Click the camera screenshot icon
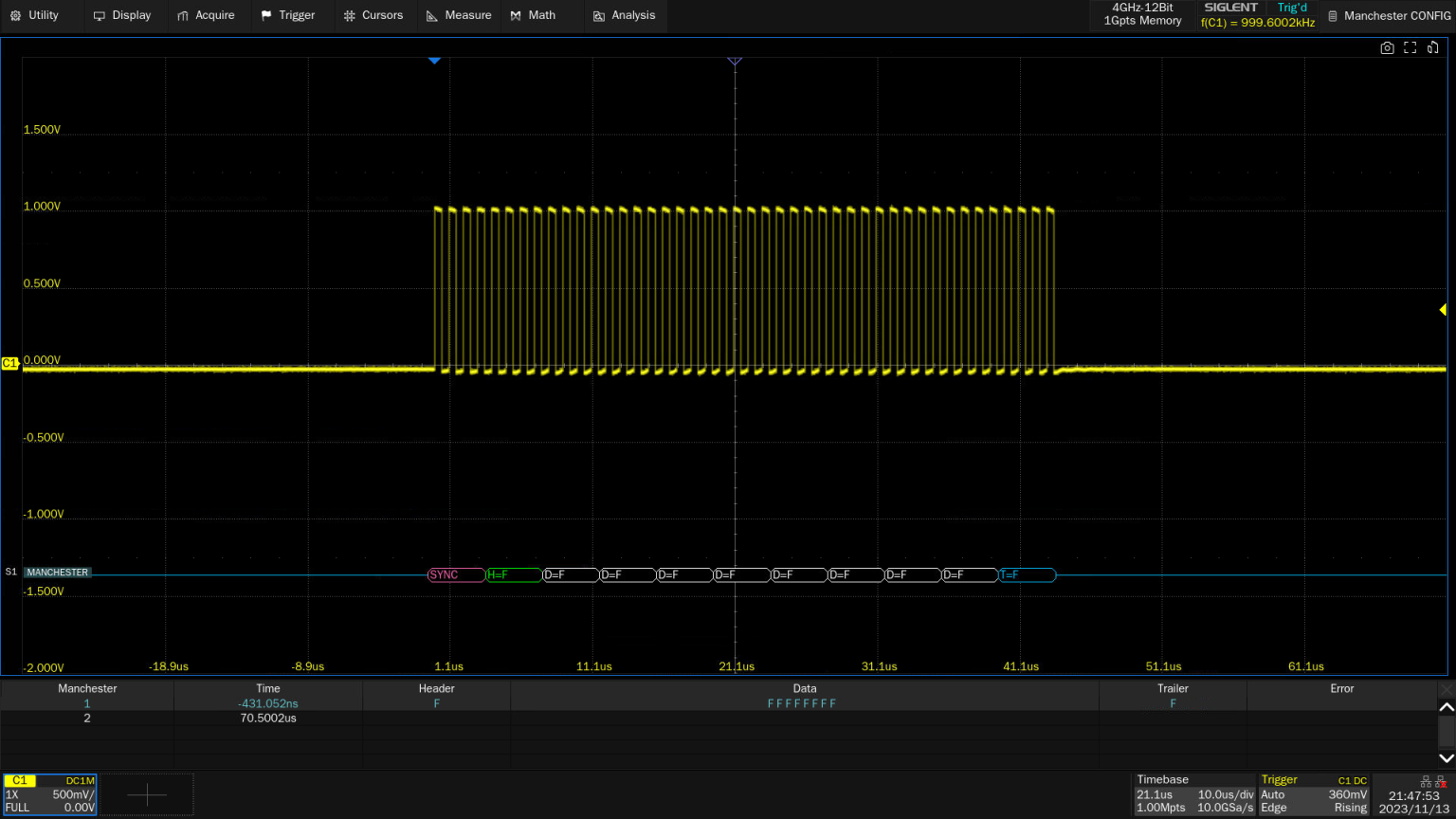This screenshot has width=1456, height=819. click(x=1387, y=47)
